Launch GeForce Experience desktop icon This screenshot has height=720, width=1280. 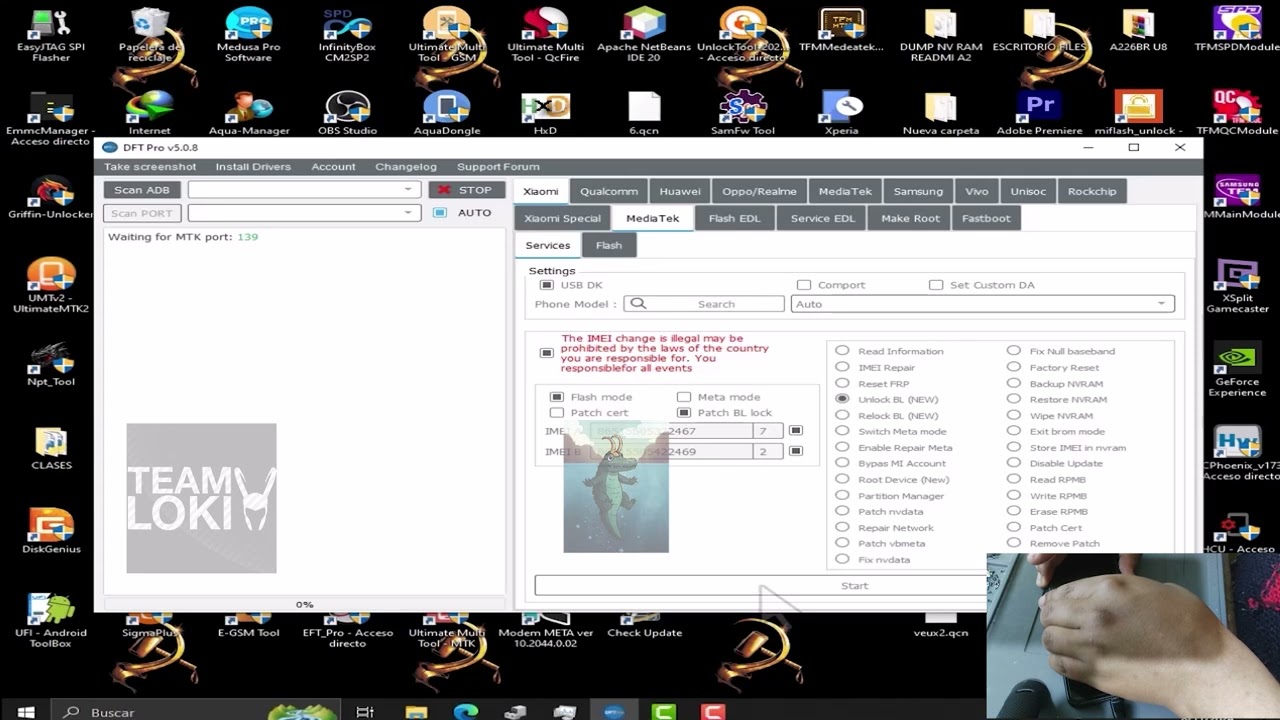1237,370
